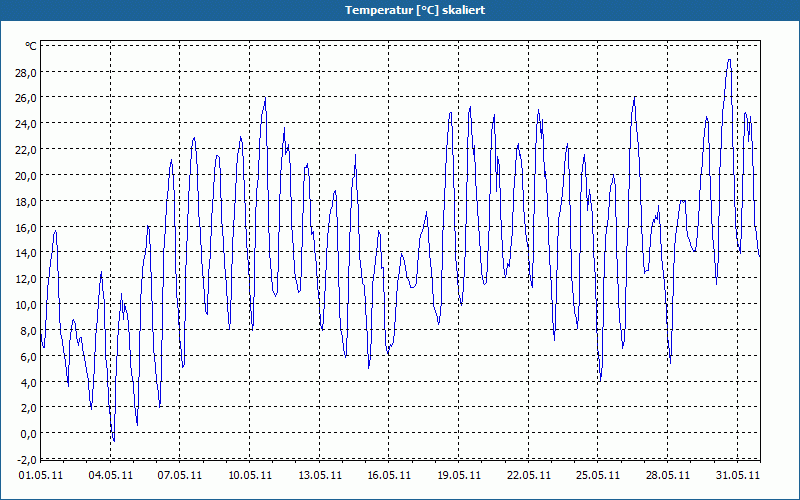Click the 04.05.11 date label

110,475
